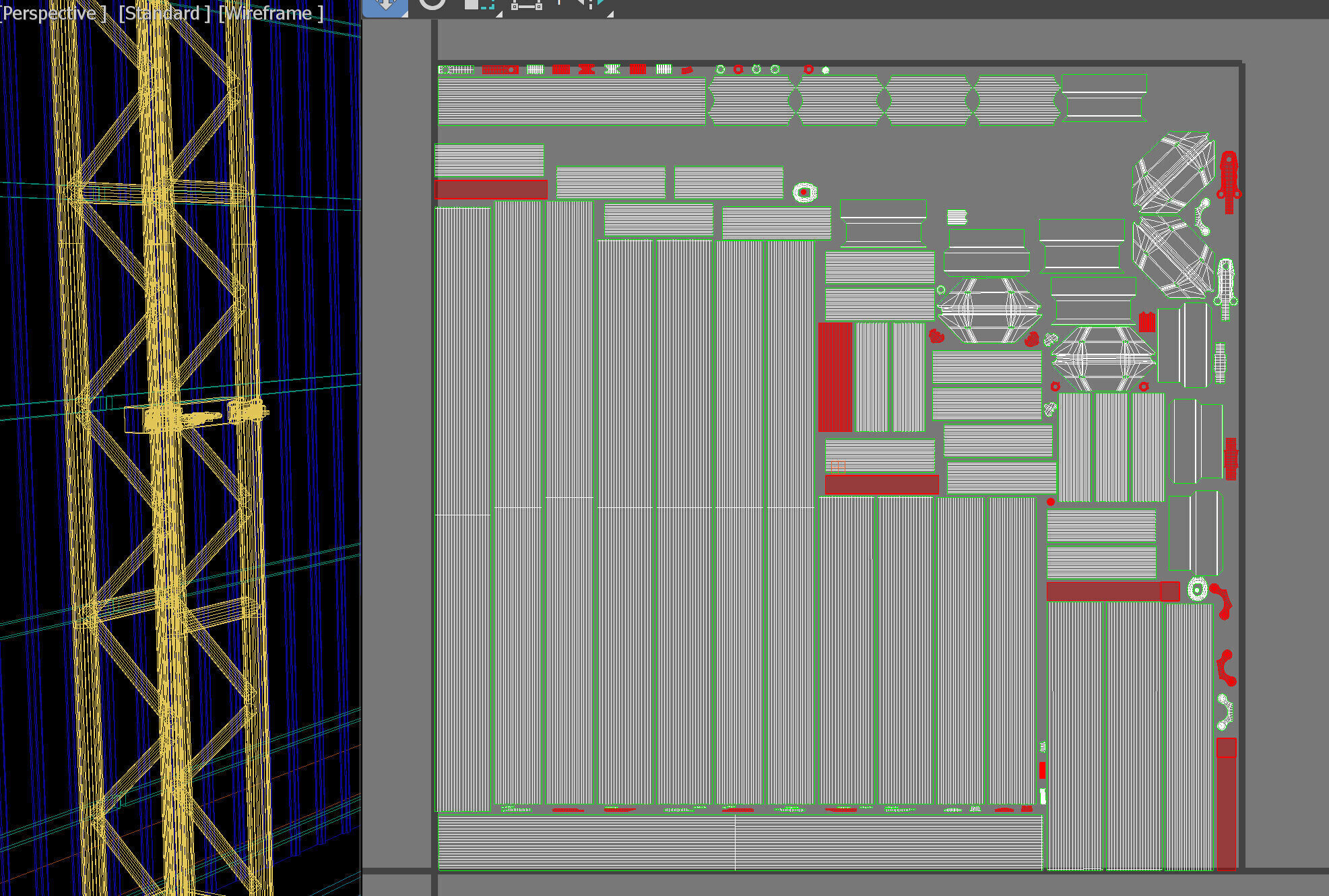Select the first hexagonal striped island in top row
The height and width of the screenshot is (896, 1329).
751,100
